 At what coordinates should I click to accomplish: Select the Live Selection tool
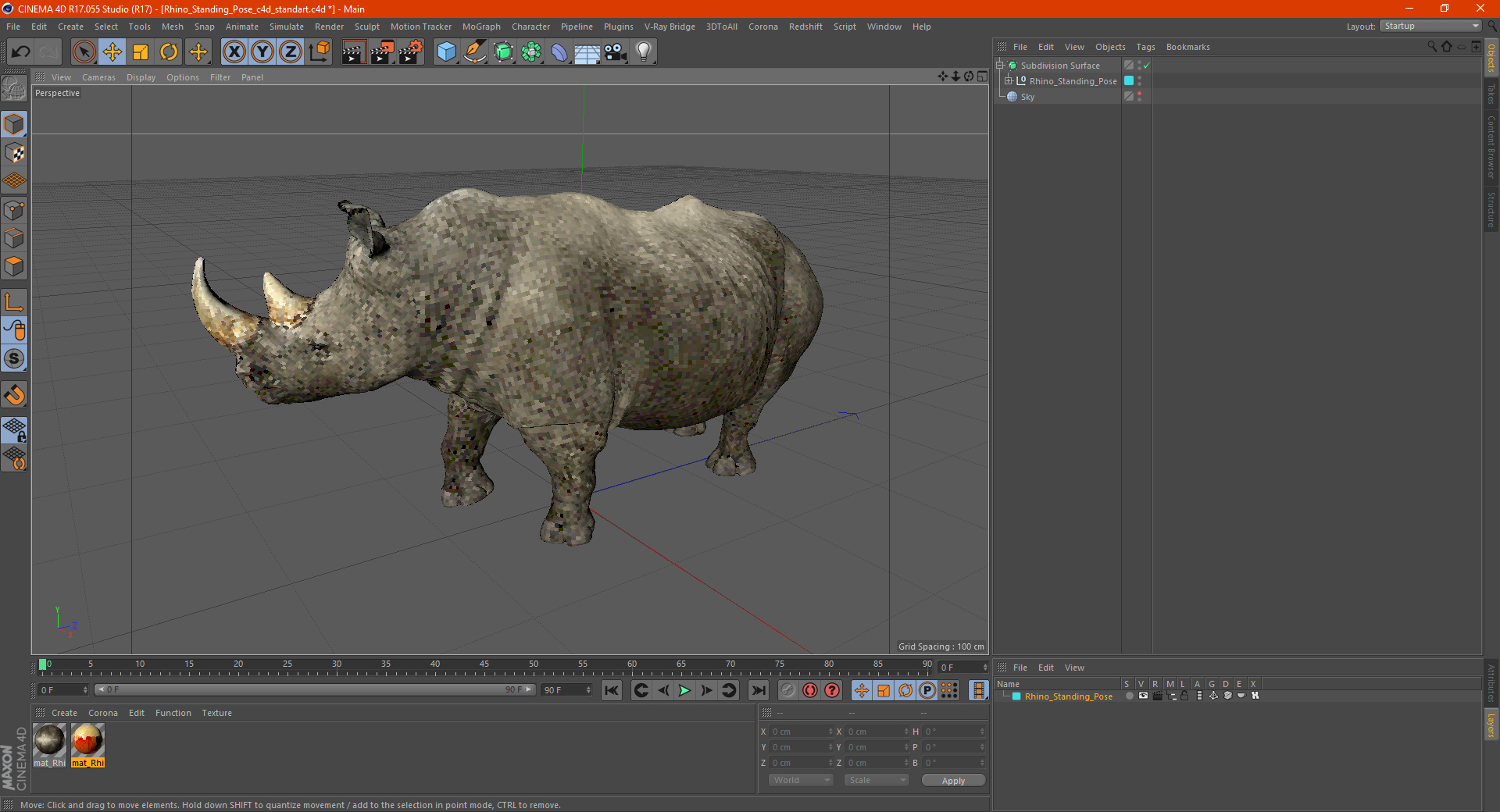pyautogui.click(x=84, y=52)
